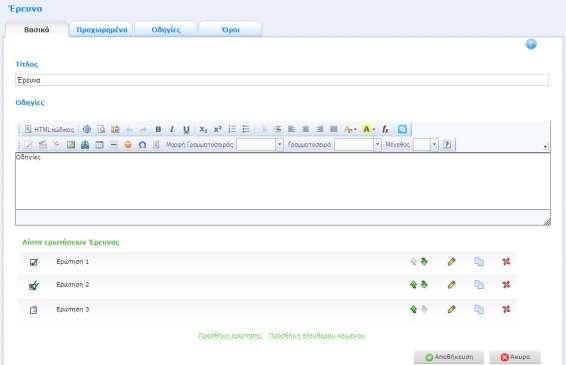Insert a table via toolbar icon
The width and height of the screenshot is (566, 365).
(99, 145)
